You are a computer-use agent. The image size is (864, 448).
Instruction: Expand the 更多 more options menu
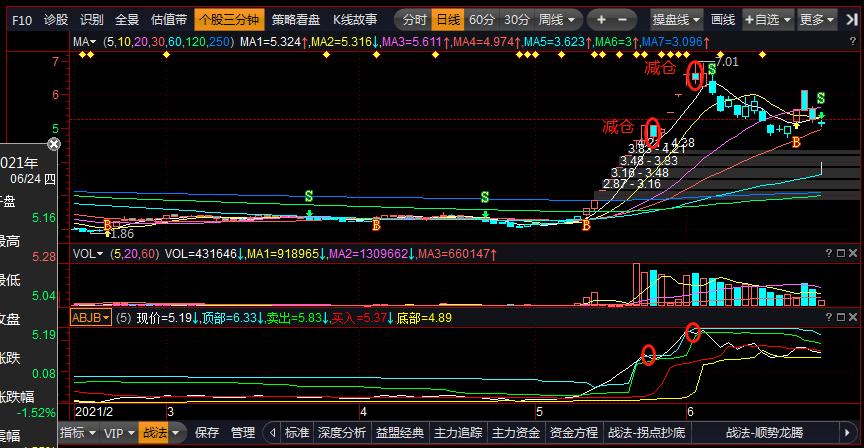(x=817, y=20)
